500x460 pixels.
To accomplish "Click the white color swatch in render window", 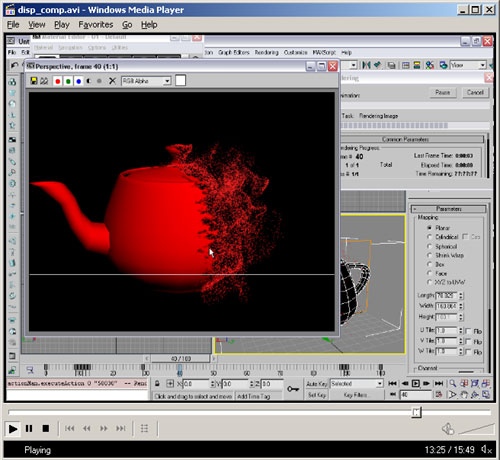I will 180,81.
